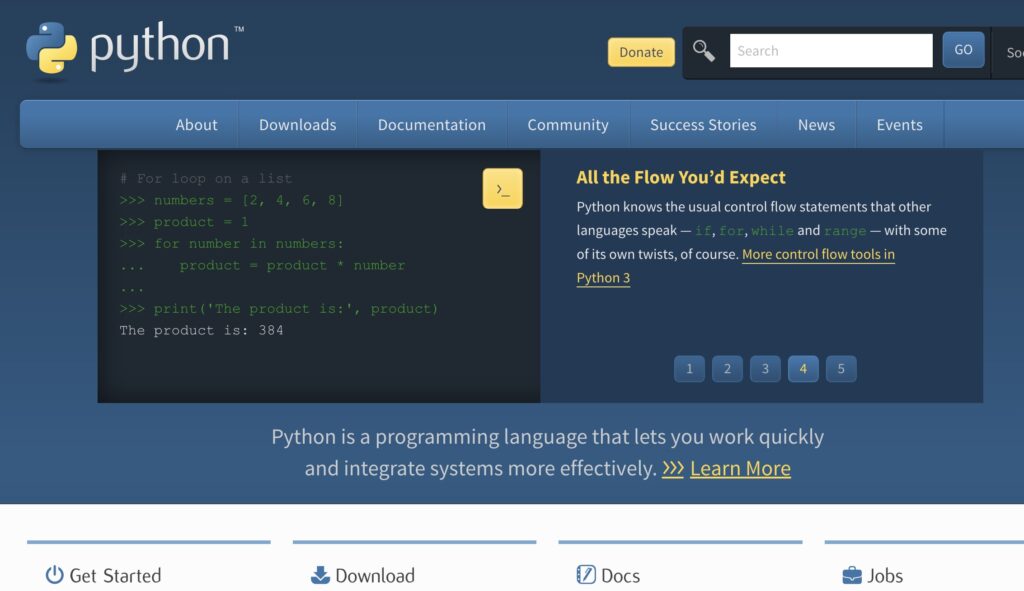Click the Docs notepad icon

pos(586,575)
